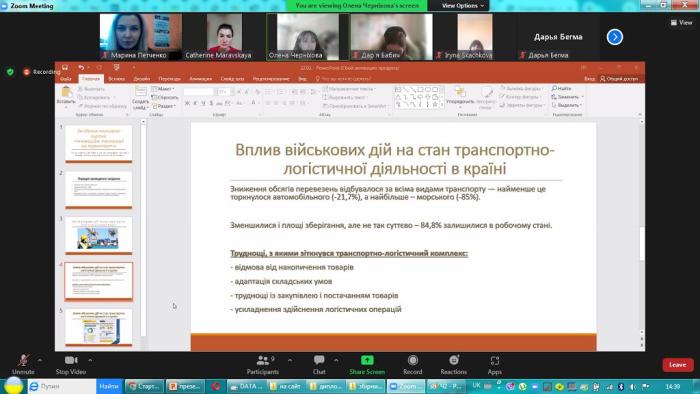Expand the arrow beside Participants
The height and width of the screenshot is (394, 700).
point(290,360)
